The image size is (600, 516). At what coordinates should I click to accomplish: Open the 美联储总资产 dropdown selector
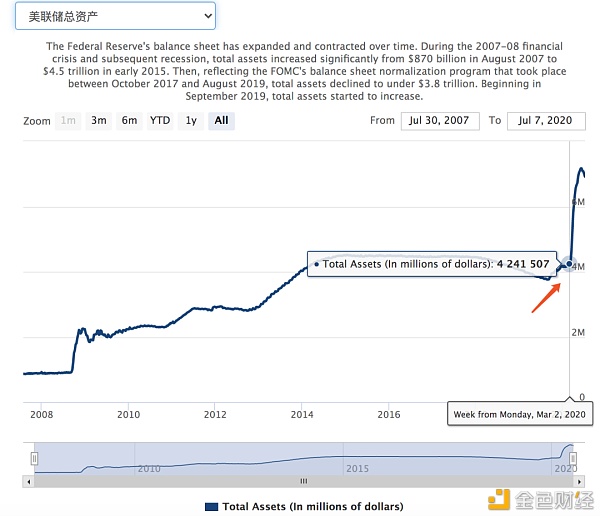click(x=115, y=16)
